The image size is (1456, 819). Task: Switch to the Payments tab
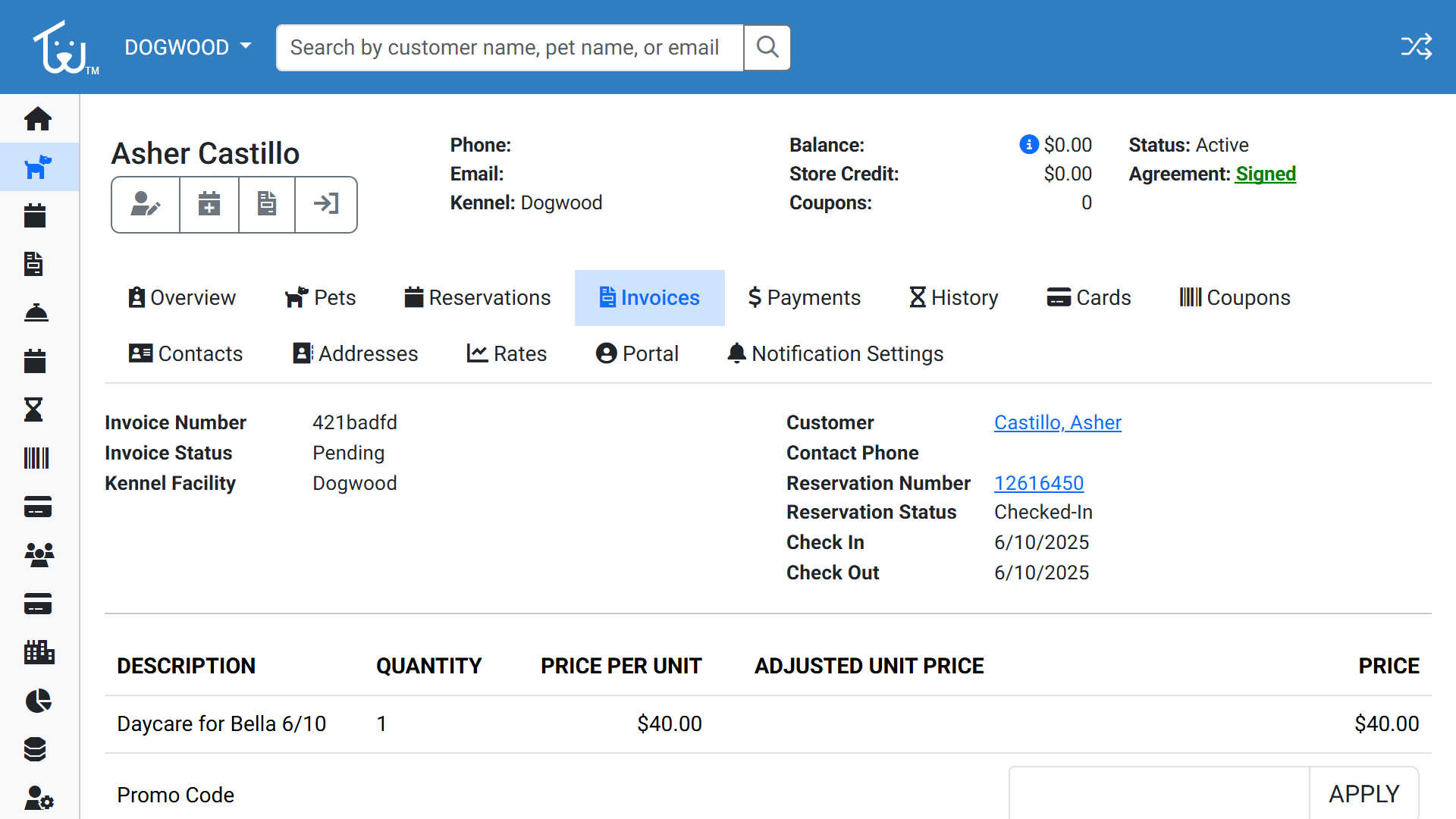pyautogui.click(x=804, y=298)
